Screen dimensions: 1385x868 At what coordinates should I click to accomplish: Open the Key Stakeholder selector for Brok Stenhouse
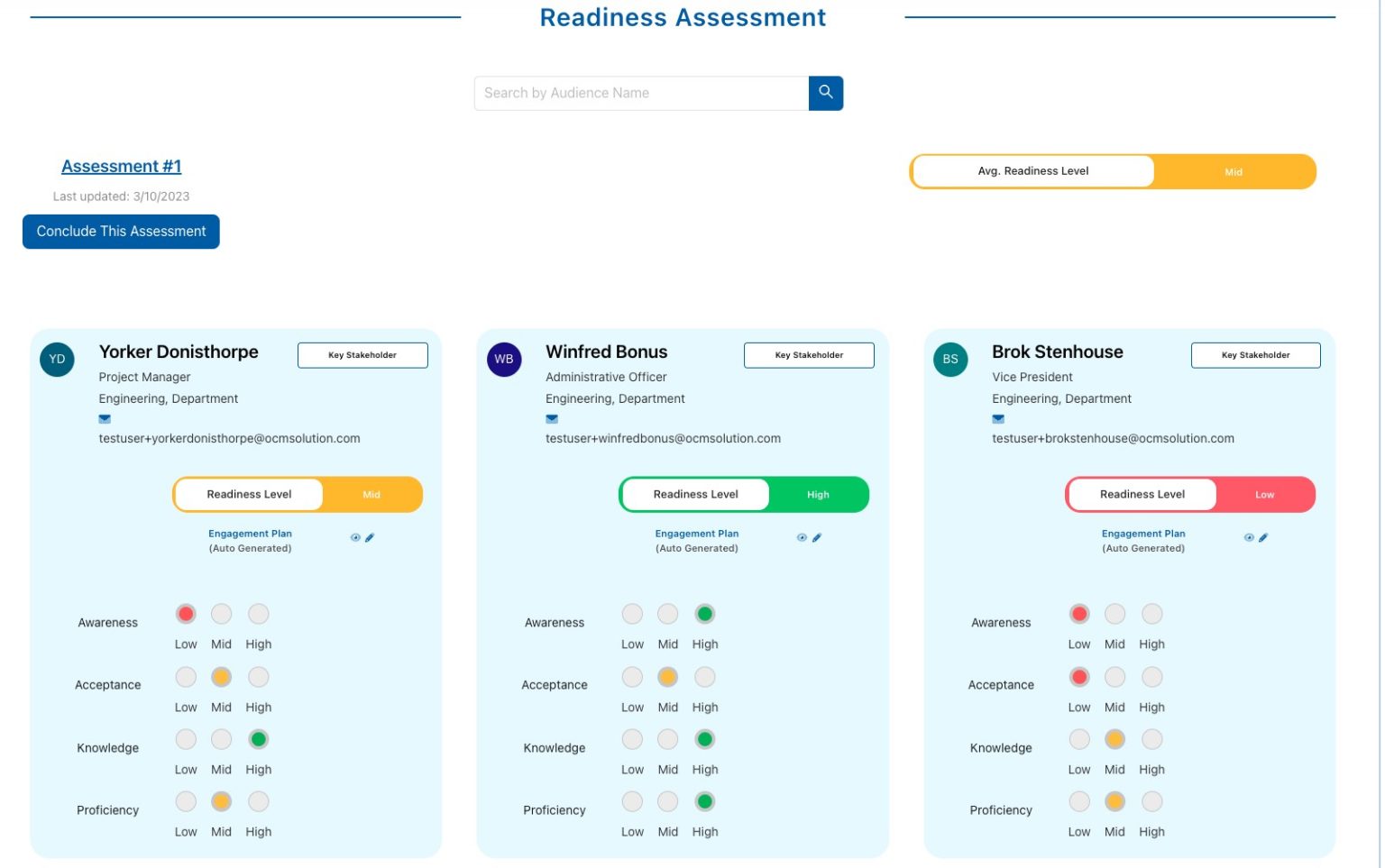[x=1255, y=354]
